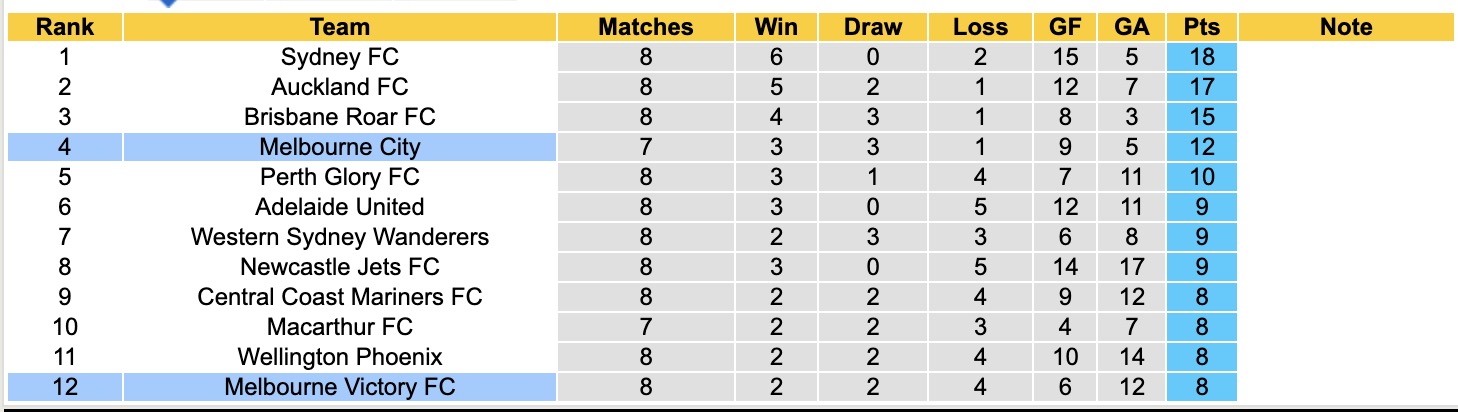Viewport: 1458px width, 412px height.
Task: Click the Note column header
Action: [x=1346, y=27]
